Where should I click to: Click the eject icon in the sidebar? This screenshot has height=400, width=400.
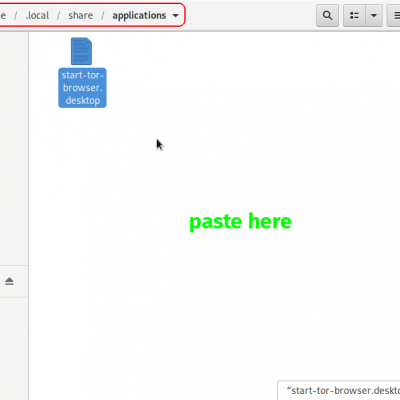click(9, 281)
